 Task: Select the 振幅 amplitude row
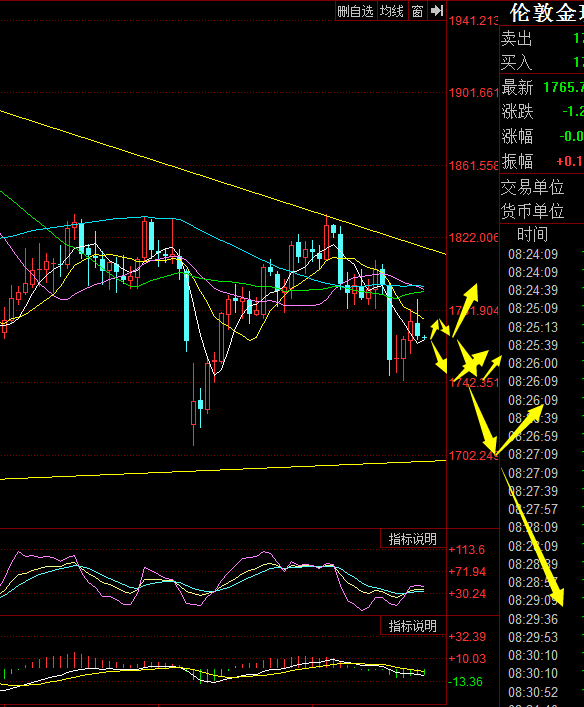pos(542,161)
